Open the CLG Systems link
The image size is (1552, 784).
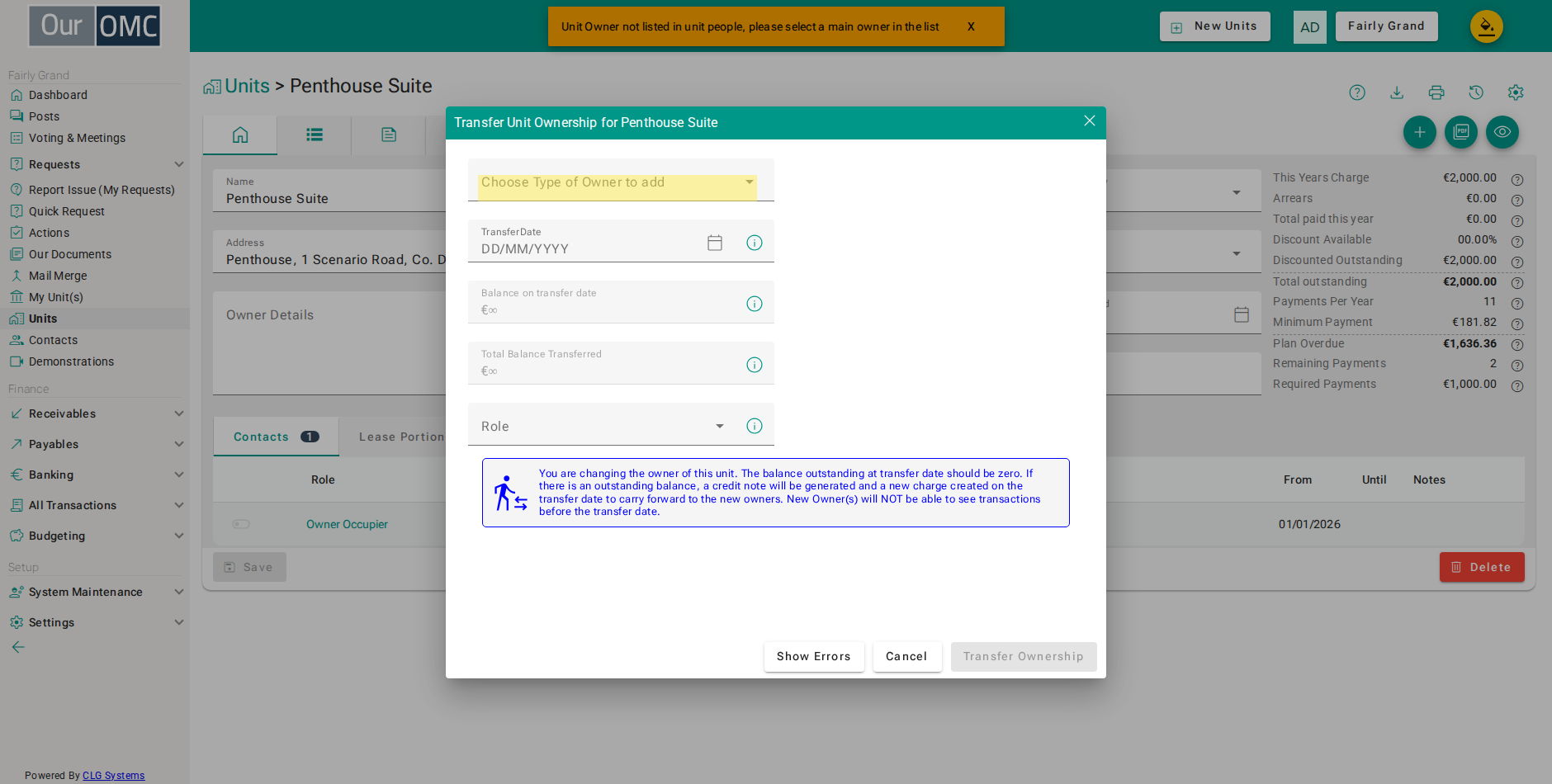pos(114,776)
